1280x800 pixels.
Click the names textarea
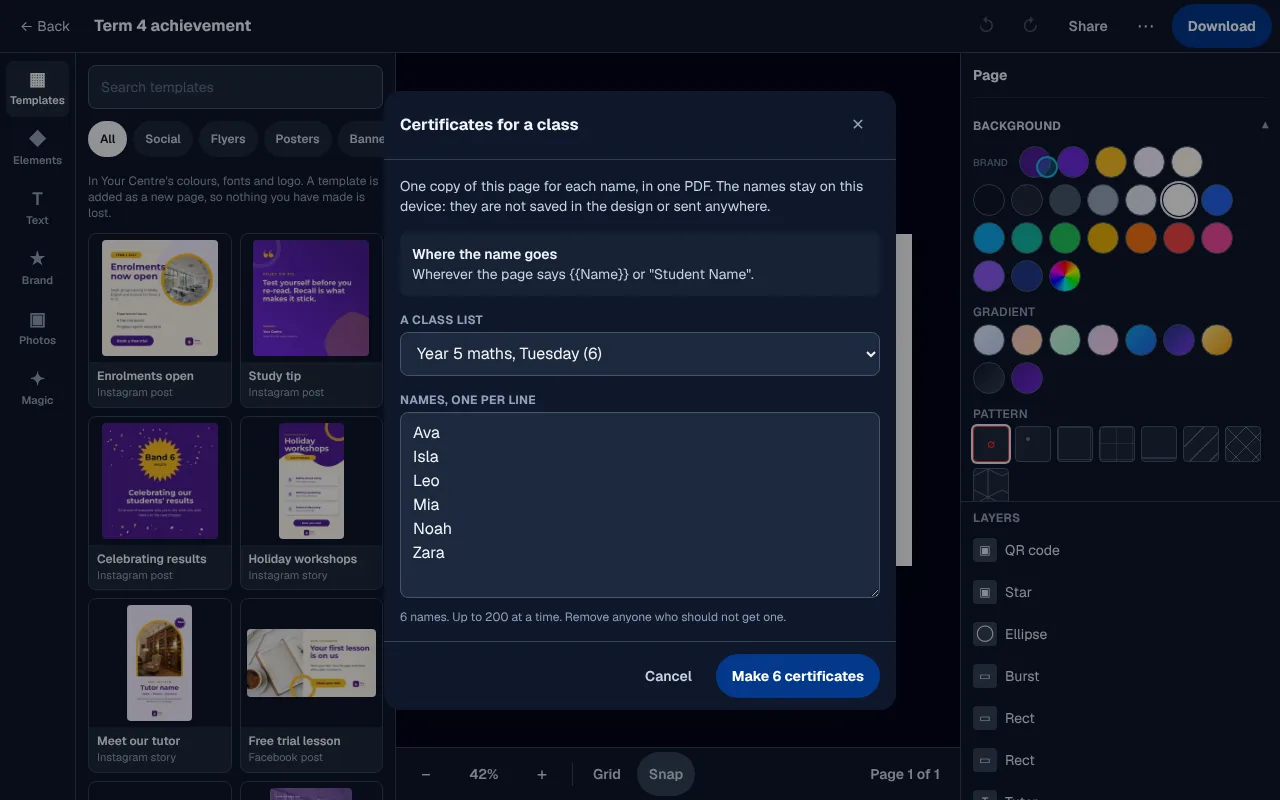640,505
